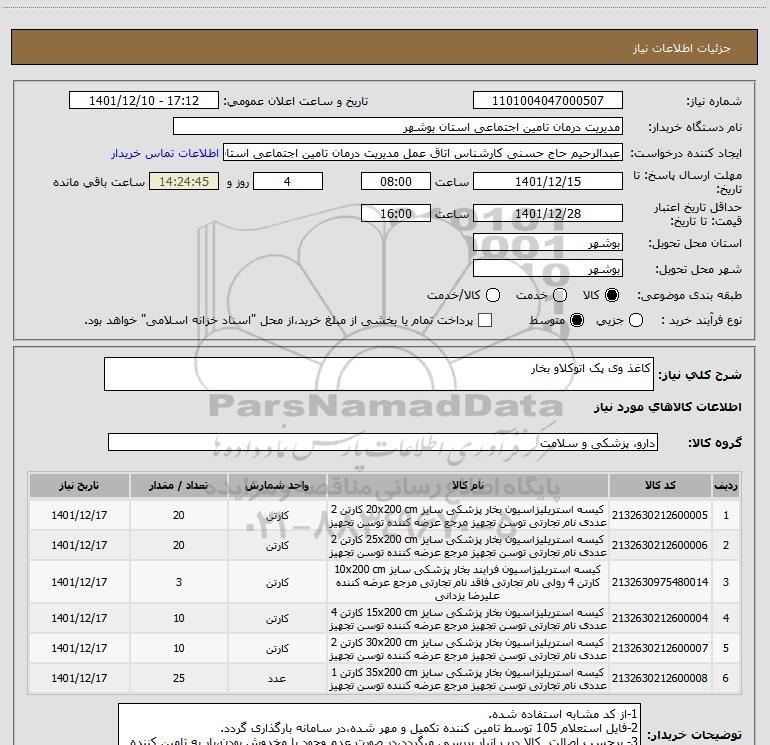Click the goods group field دارو، پزشکی و سلامت
The width and height of the screenshot is (770, 745).
383,442
